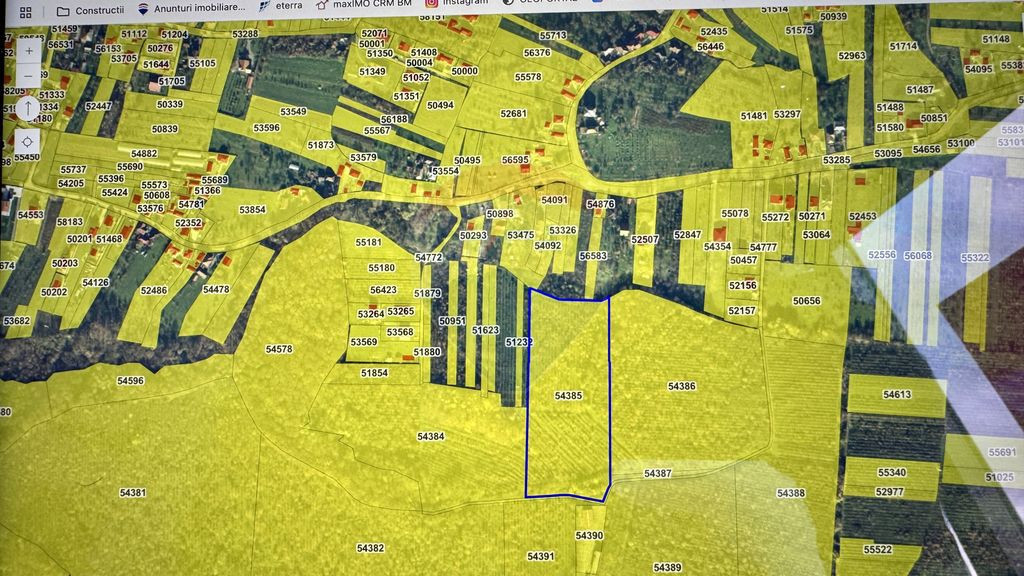The width and height of the screenshot is (1024, 576).
Task: Open the Constructii bookmarks folder
Action: (90, 9)
